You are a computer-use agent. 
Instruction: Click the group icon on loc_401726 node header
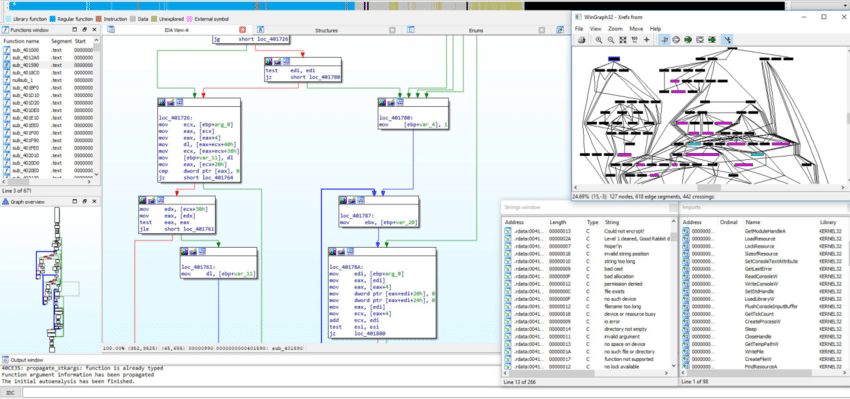point(179,102)
